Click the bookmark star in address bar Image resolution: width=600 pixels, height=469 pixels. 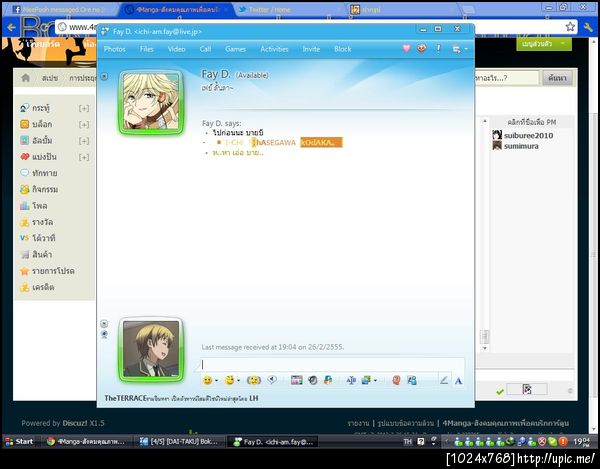click(570, 26)
